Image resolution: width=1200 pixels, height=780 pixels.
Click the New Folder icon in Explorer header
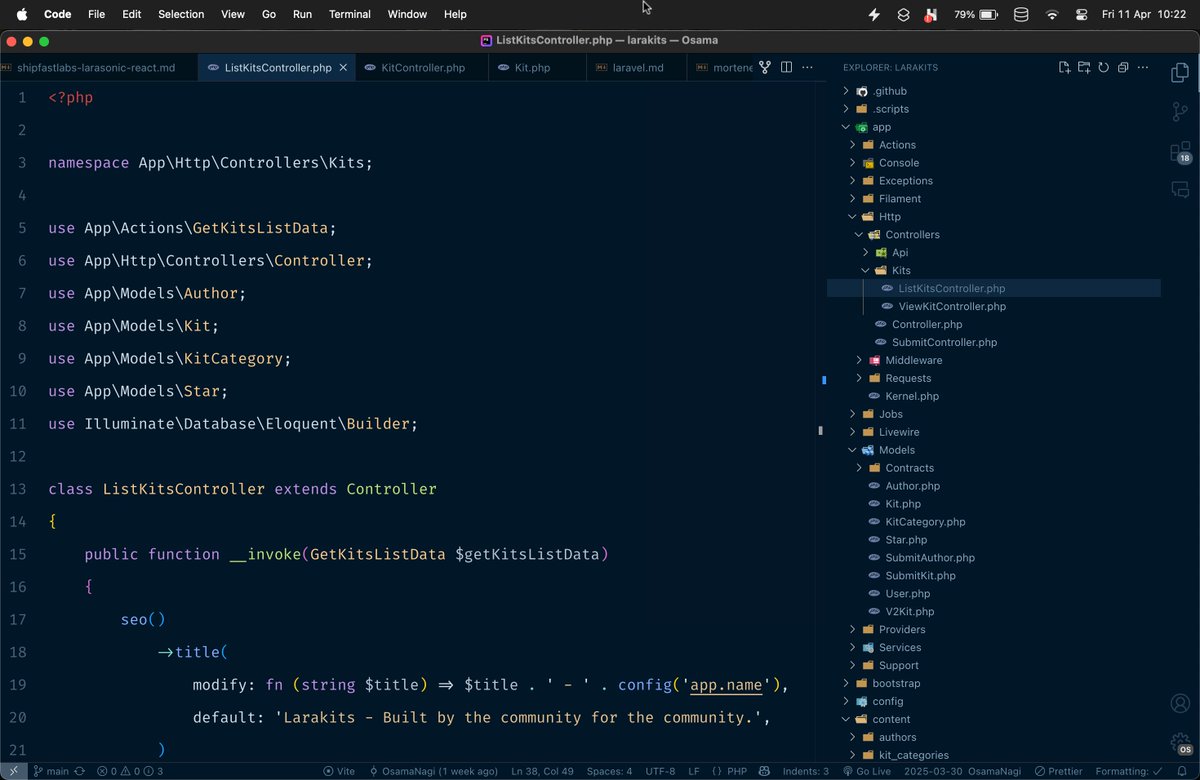point(1084,68)
